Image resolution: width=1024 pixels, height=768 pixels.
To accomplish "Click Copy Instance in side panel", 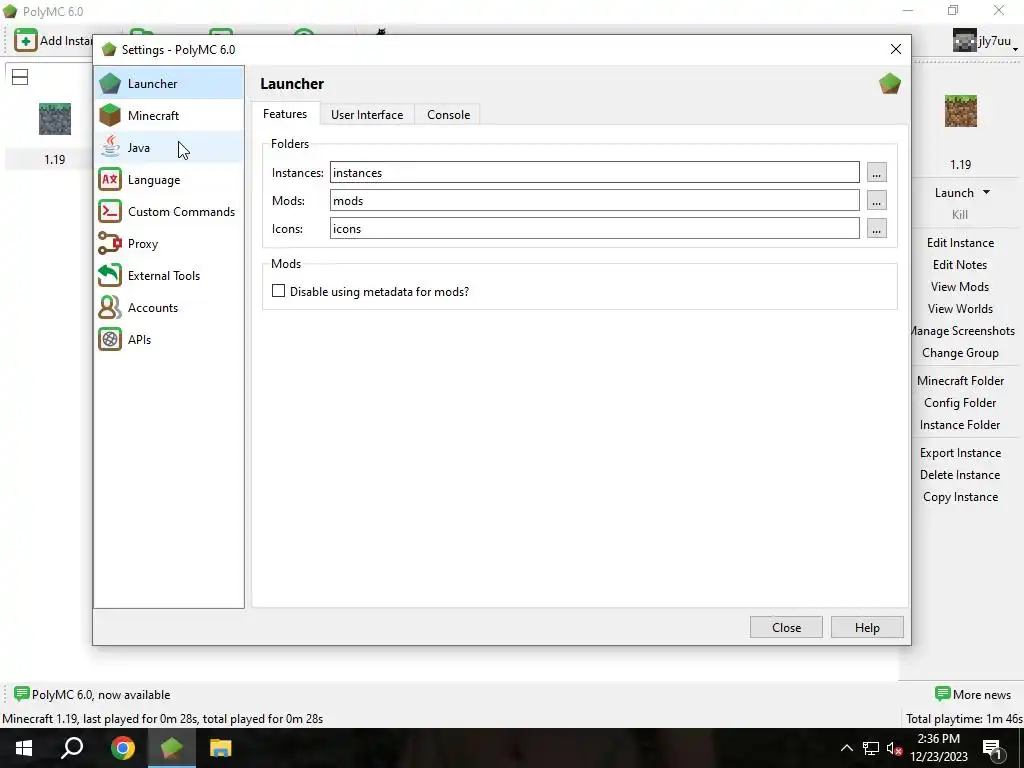I will point(960,497).
